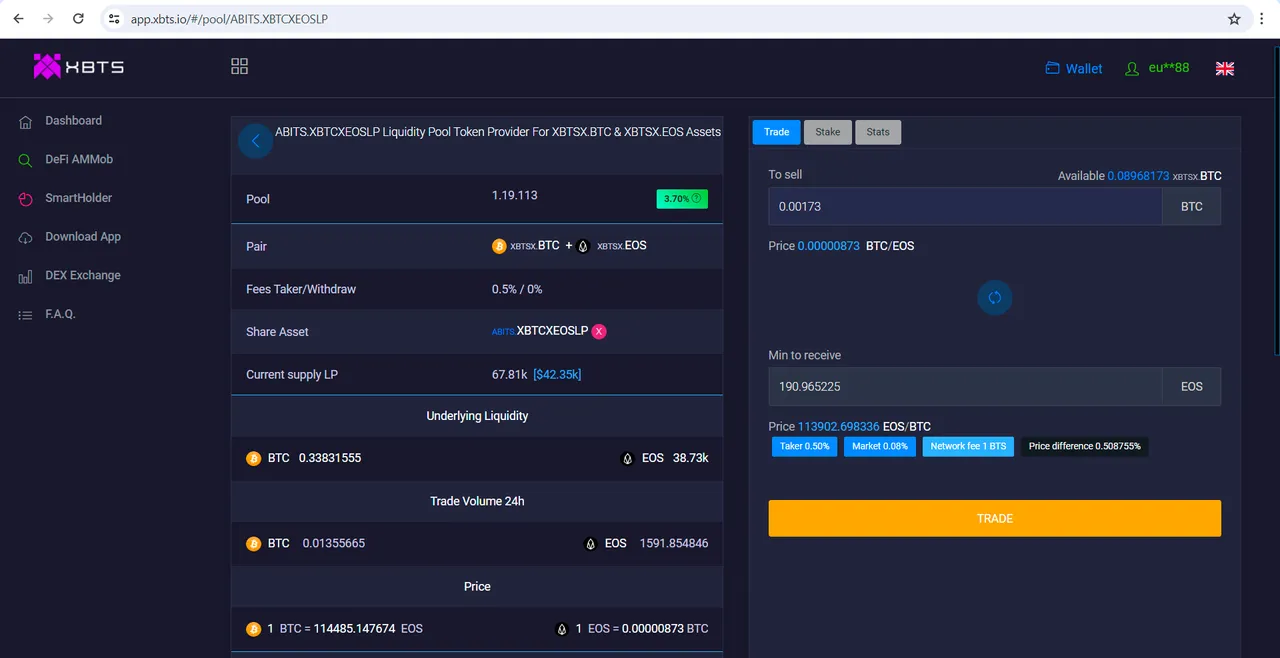This screenshot has width=1280, height=658.
Task: Click the Taker 0.50% badge
Action: (x=804, y=446)
